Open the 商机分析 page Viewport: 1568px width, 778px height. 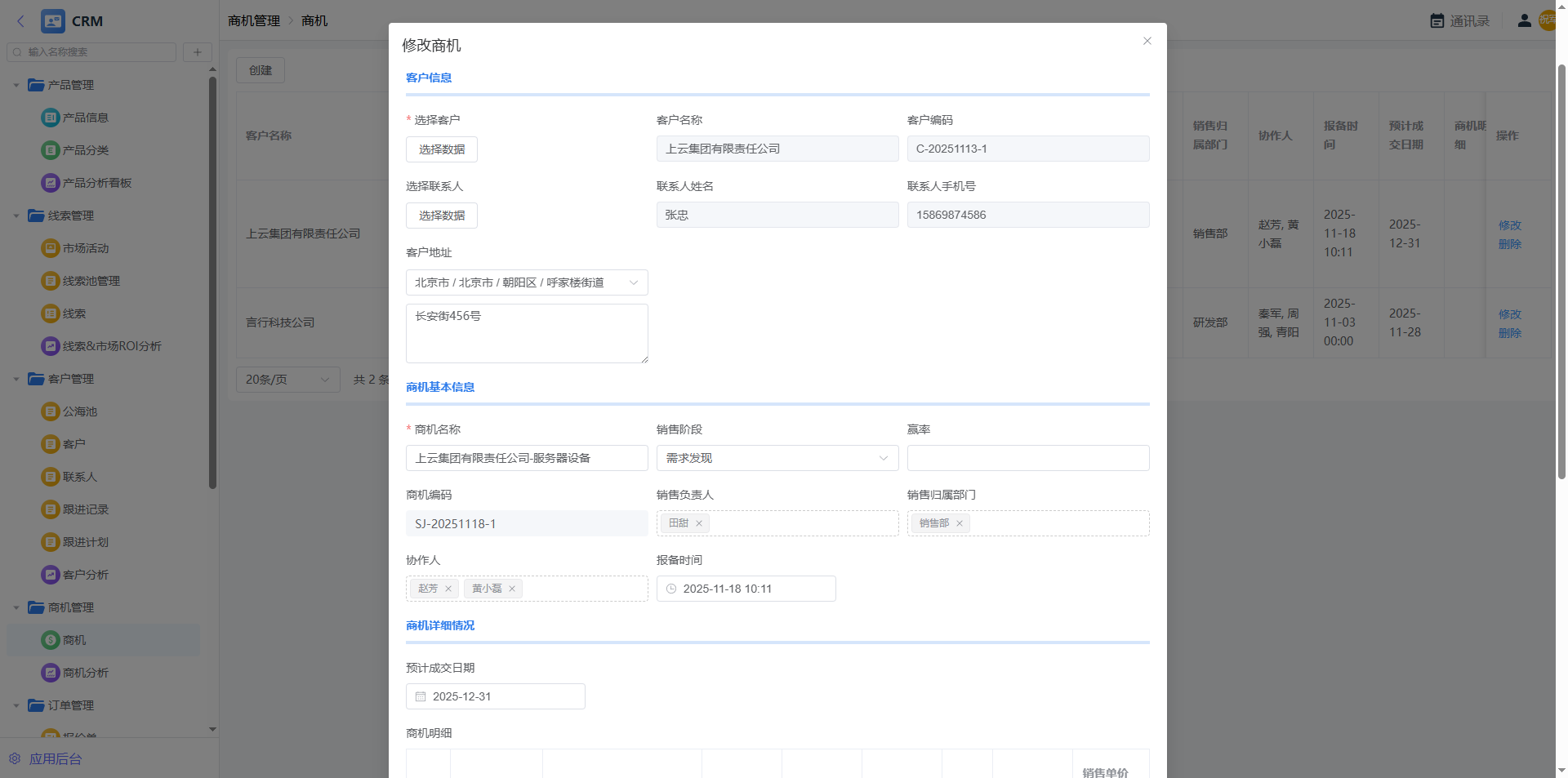pyautogui.click(x=85, y=673)
